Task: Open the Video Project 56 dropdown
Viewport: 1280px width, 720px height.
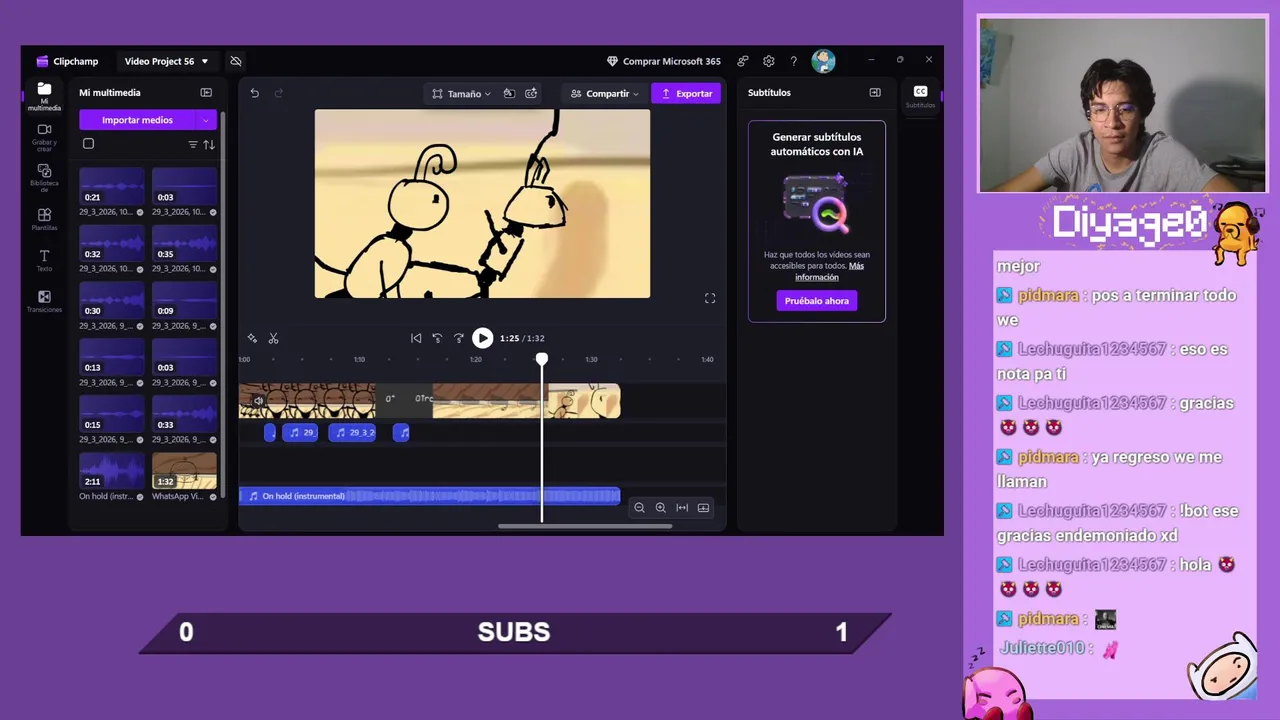Action: point(166,61)
